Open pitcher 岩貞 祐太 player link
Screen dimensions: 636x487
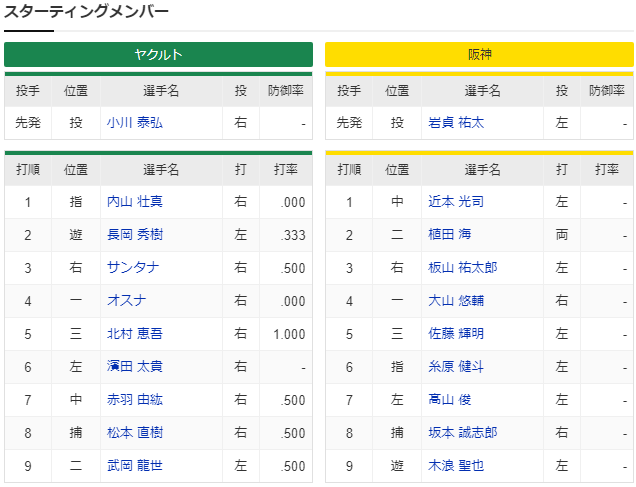pyautogui.click(x=456, y=122)
